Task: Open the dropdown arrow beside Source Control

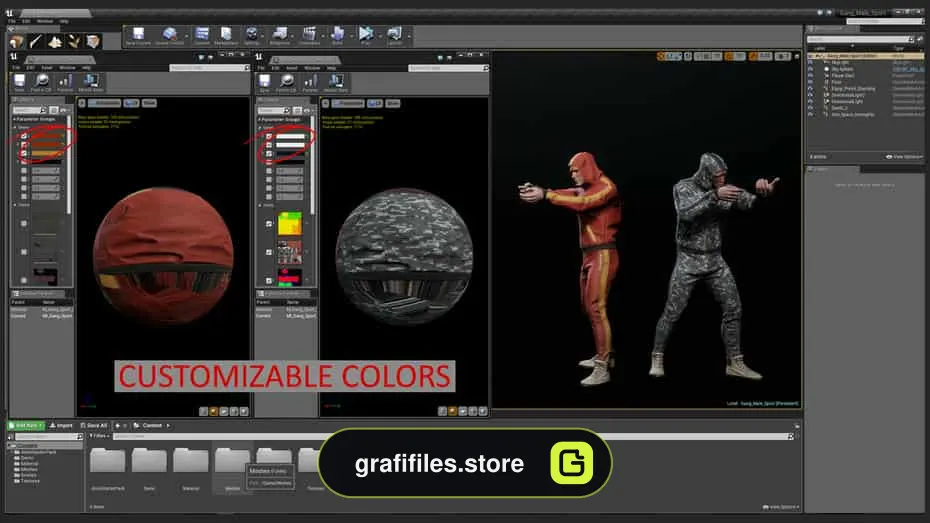Action: [x=186, y=36]
